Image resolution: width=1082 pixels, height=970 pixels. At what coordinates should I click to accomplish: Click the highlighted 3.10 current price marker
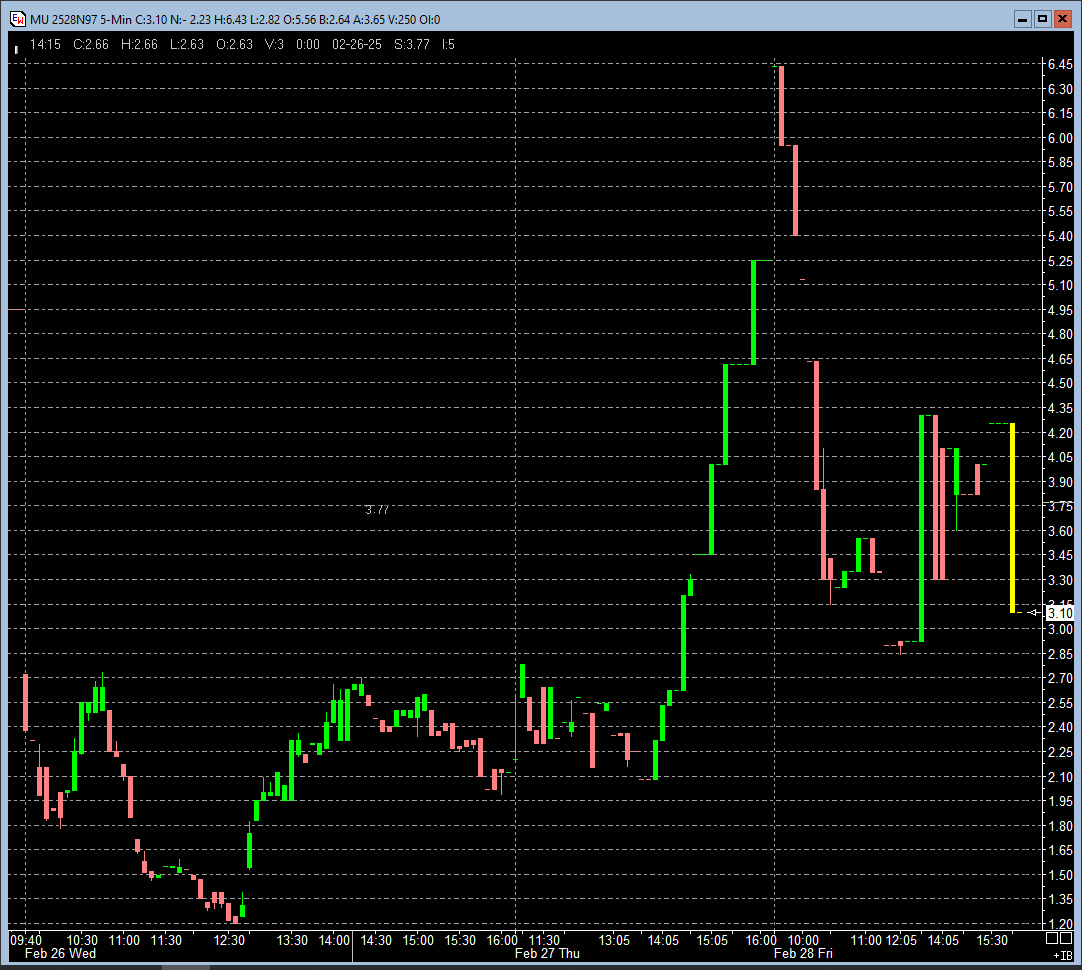click(x=1060, y=613)
